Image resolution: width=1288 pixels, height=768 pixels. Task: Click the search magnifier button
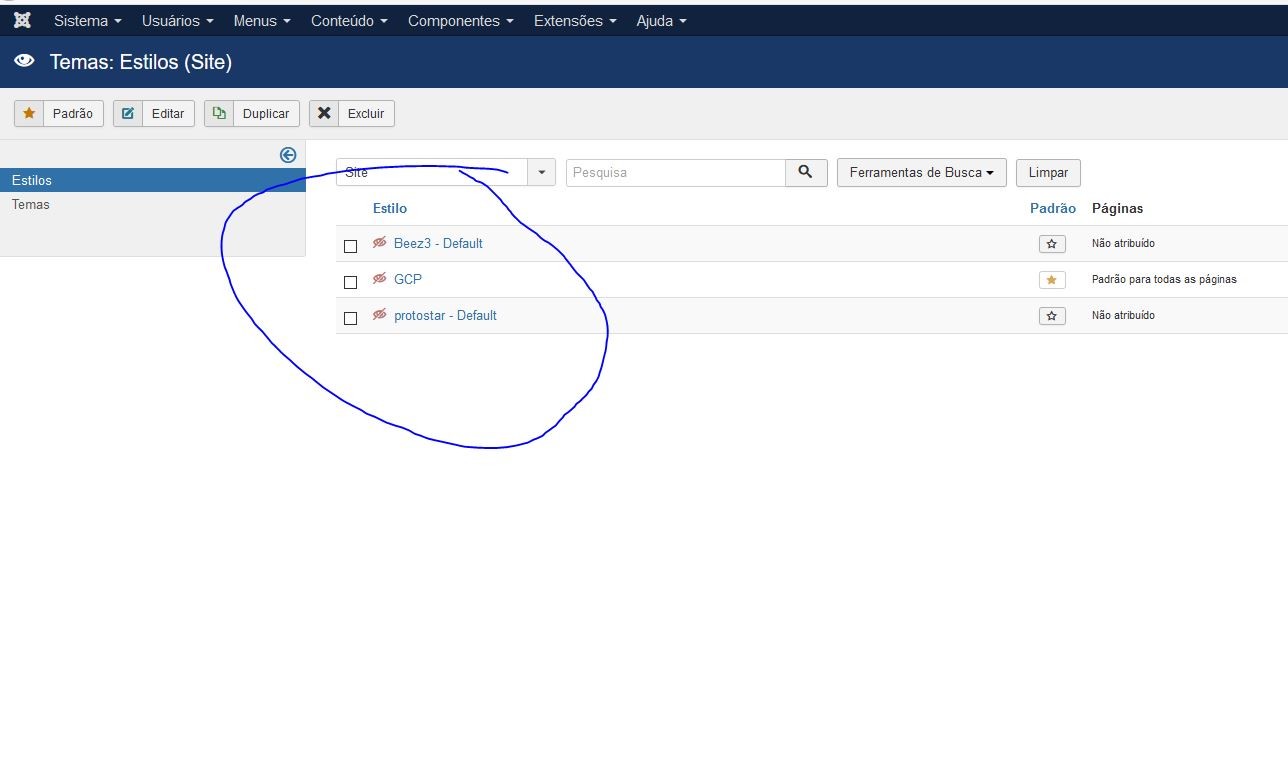point(806,172)
